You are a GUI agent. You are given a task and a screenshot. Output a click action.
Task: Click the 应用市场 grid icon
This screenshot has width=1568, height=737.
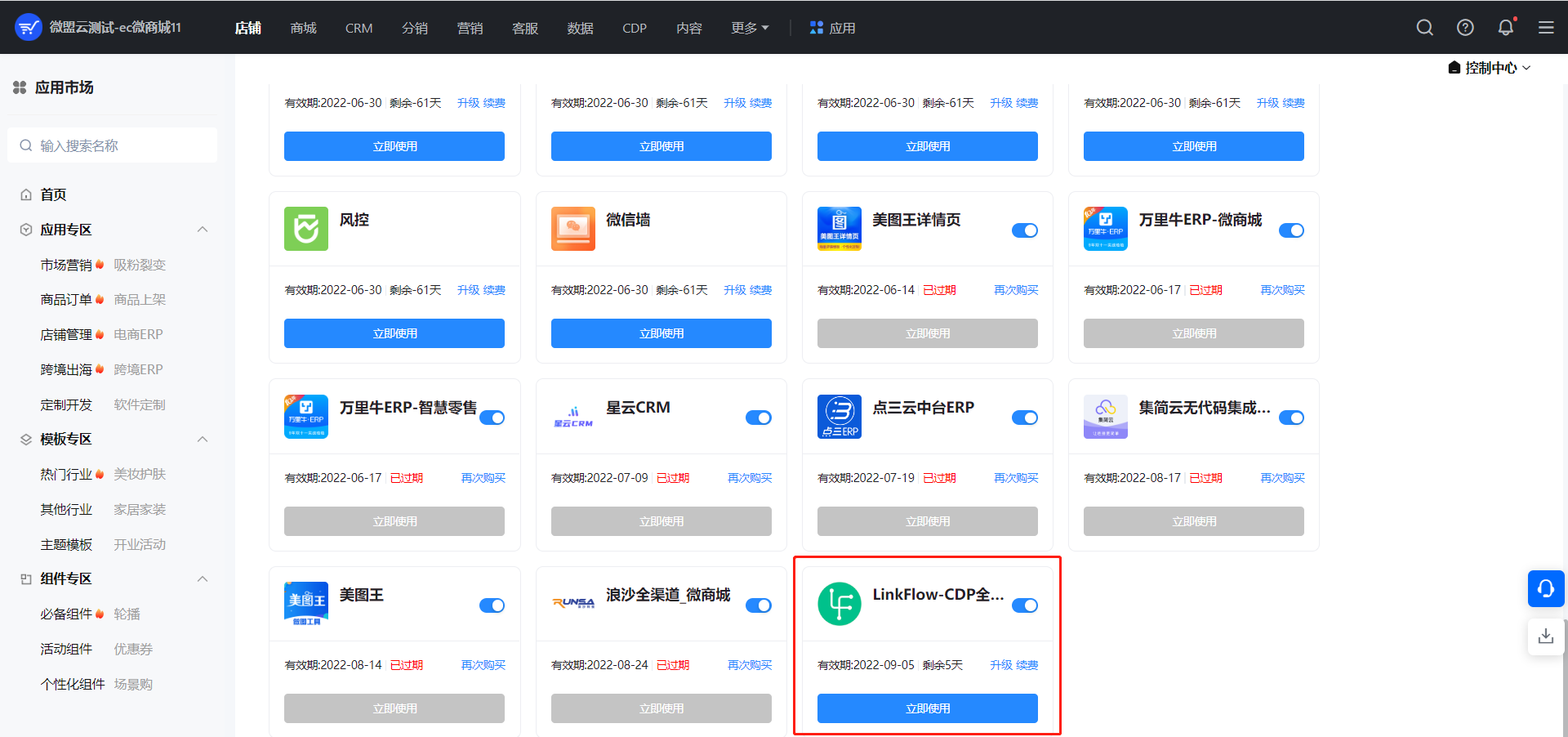(x=20, y=87)
